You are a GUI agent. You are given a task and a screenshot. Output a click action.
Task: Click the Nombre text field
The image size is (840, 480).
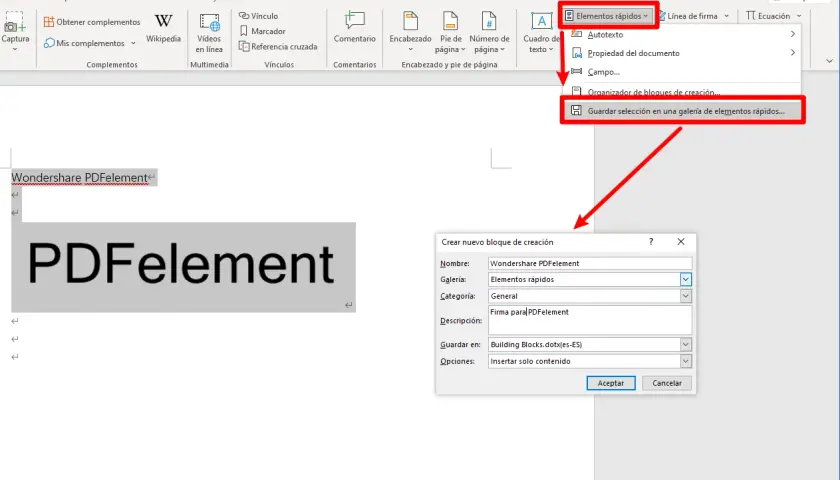(590, 263)
